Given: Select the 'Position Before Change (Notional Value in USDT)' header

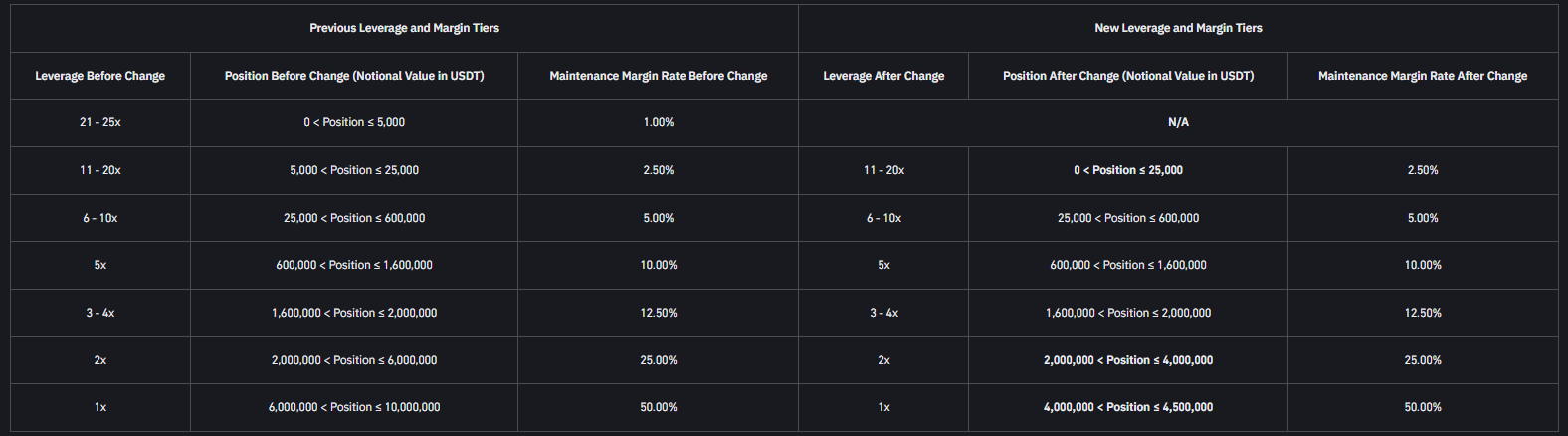Looking at the screenshot, I should 354,76.
